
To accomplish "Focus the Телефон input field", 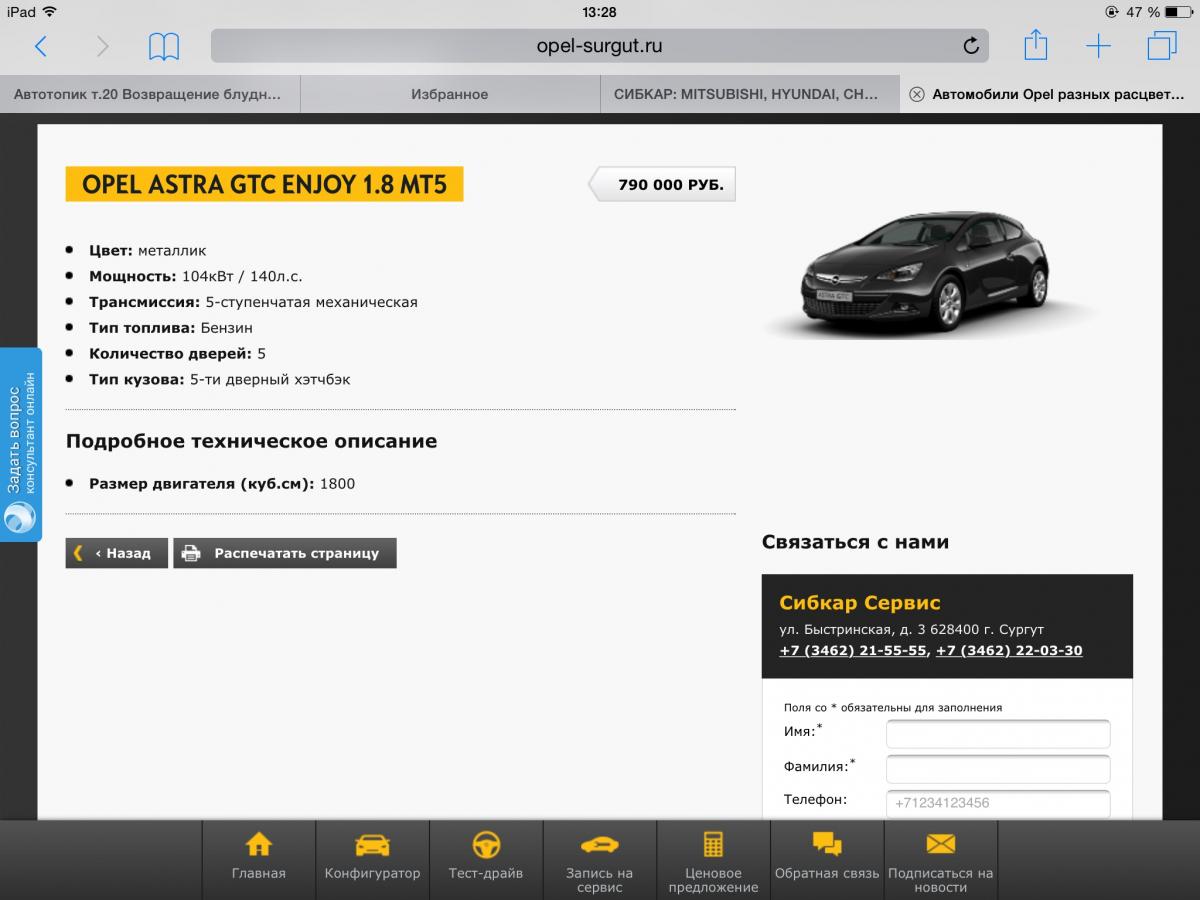I will coord(998,803).
